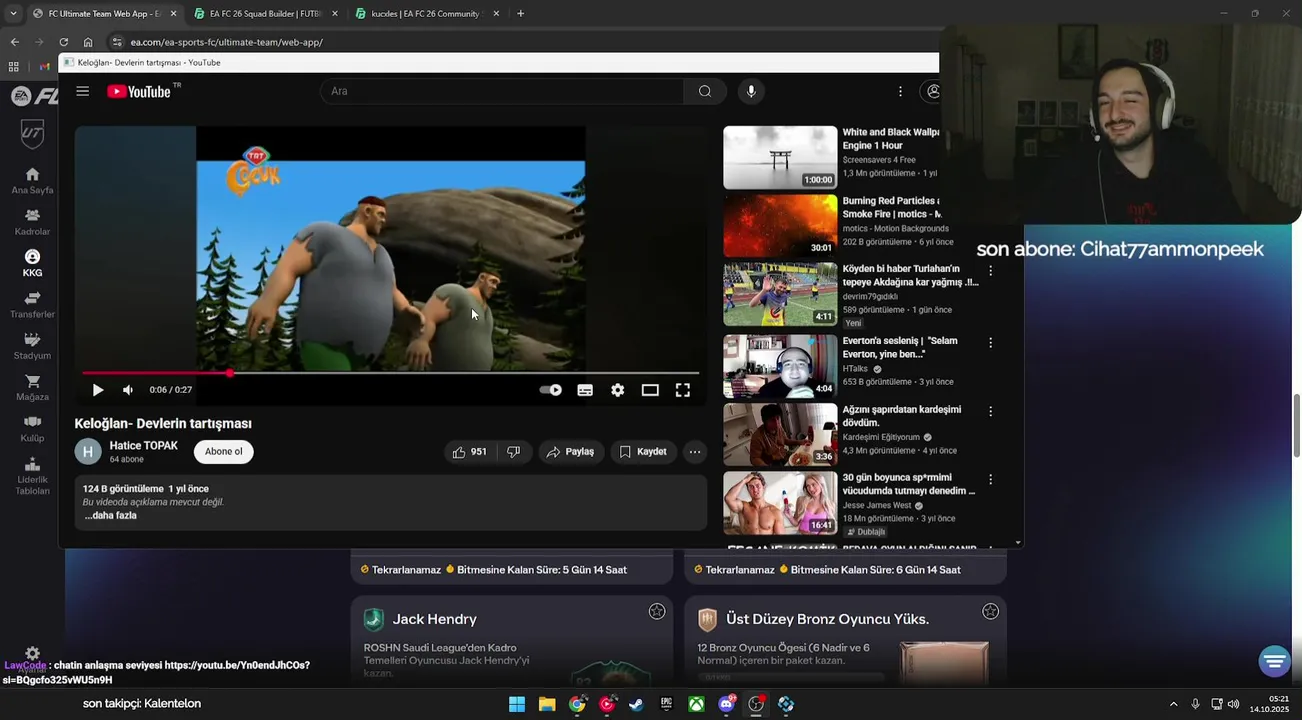Toggle subtitles in the video player
Image resolution: width=1302 pixels, height=720 pixels.
coord(585,390)
